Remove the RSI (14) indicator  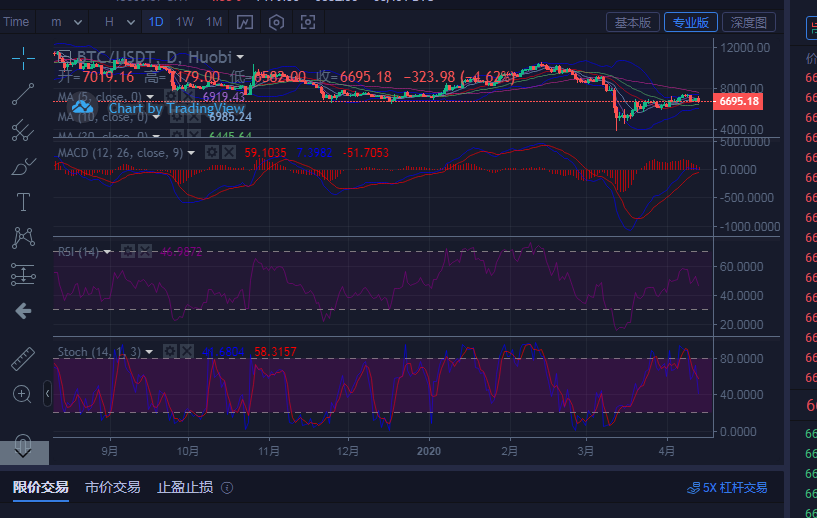coord(145,251)
